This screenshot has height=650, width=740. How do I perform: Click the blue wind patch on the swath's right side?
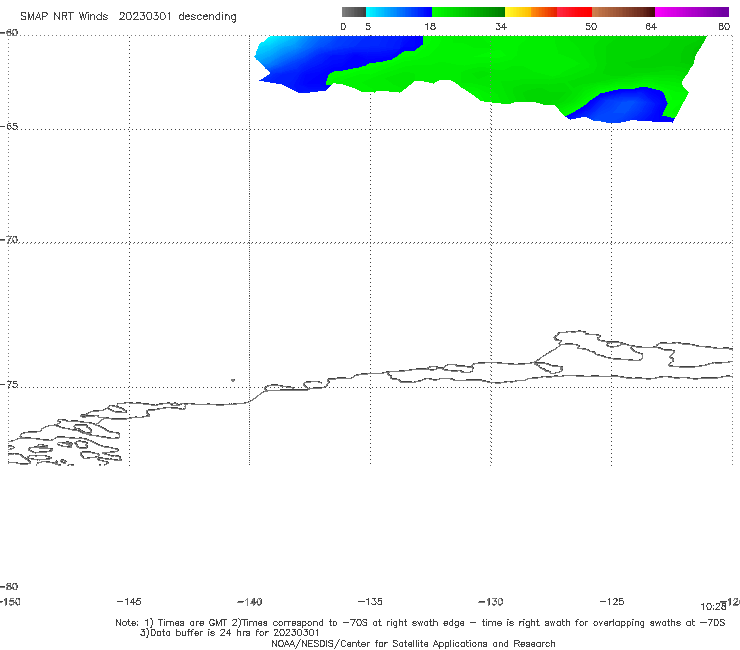[623, 106]
